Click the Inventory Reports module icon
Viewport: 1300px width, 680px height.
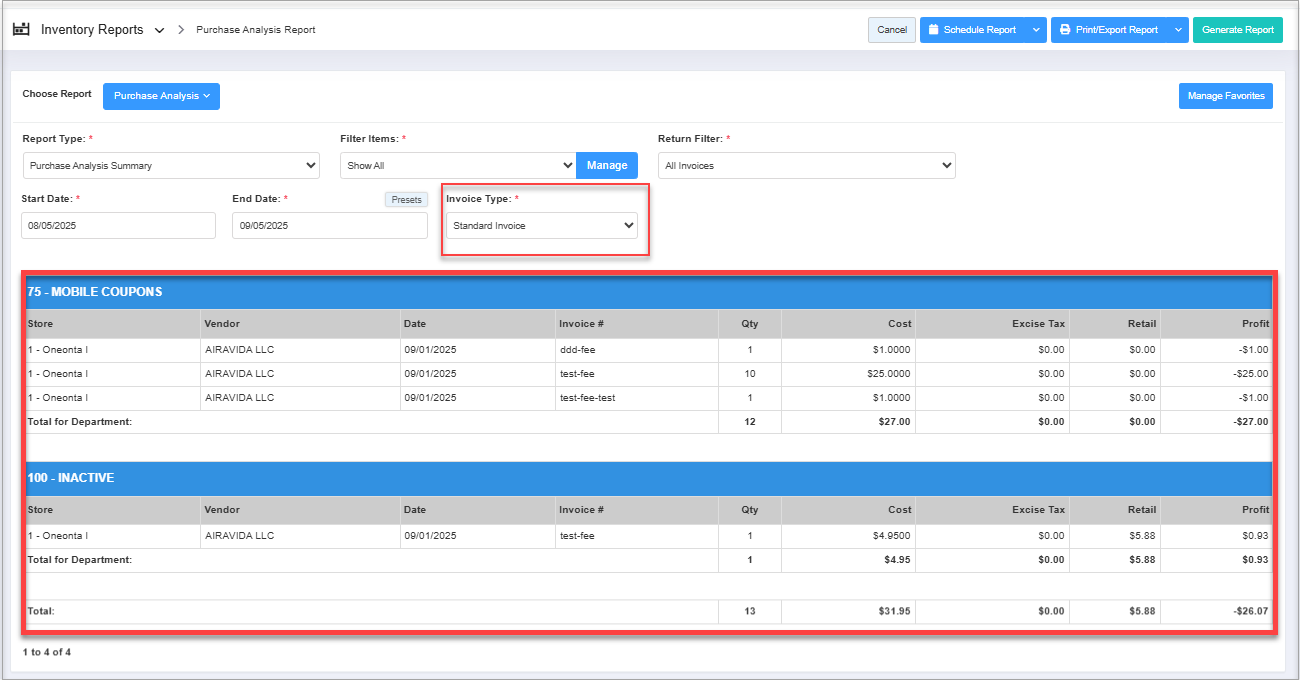pyautogui.click(x=21, y=29)
